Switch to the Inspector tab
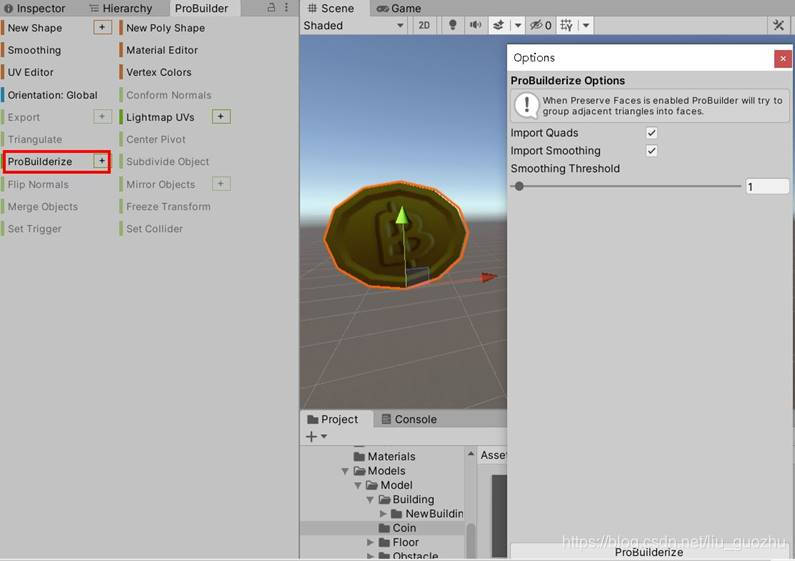Screen dimensions: 795x561 35,8
